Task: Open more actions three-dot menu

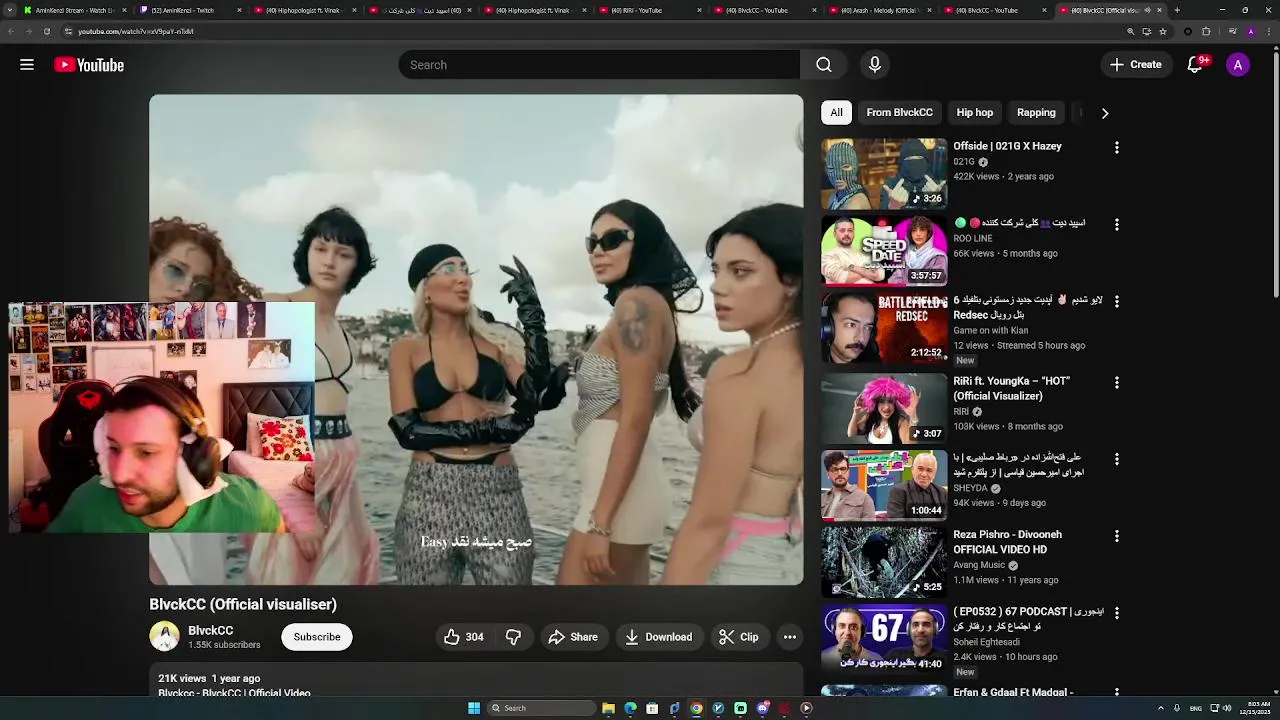Action: pyautogui.click(x=790, y=637)
